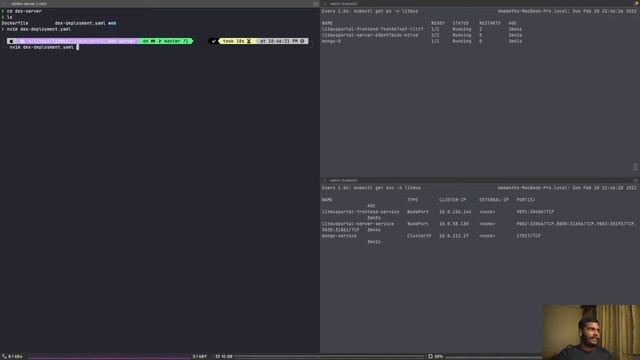The height and width of the screenshot is (360, 640).
Task: Click the 'mongo-0' pod row name
Action: (331, 41)
